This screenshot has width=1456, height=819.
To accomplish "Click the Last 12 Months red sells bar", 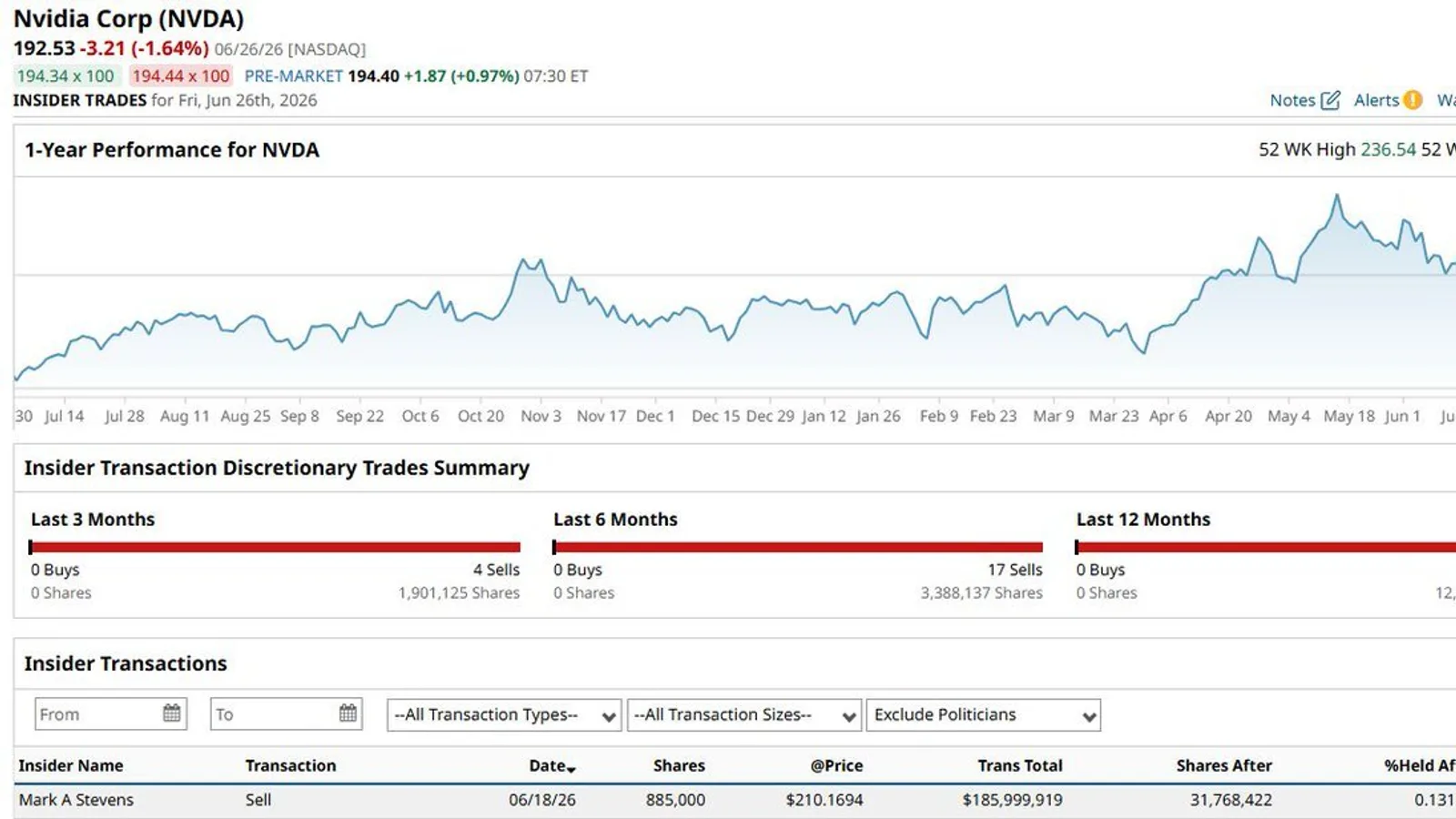I will tap(1265, 547).
